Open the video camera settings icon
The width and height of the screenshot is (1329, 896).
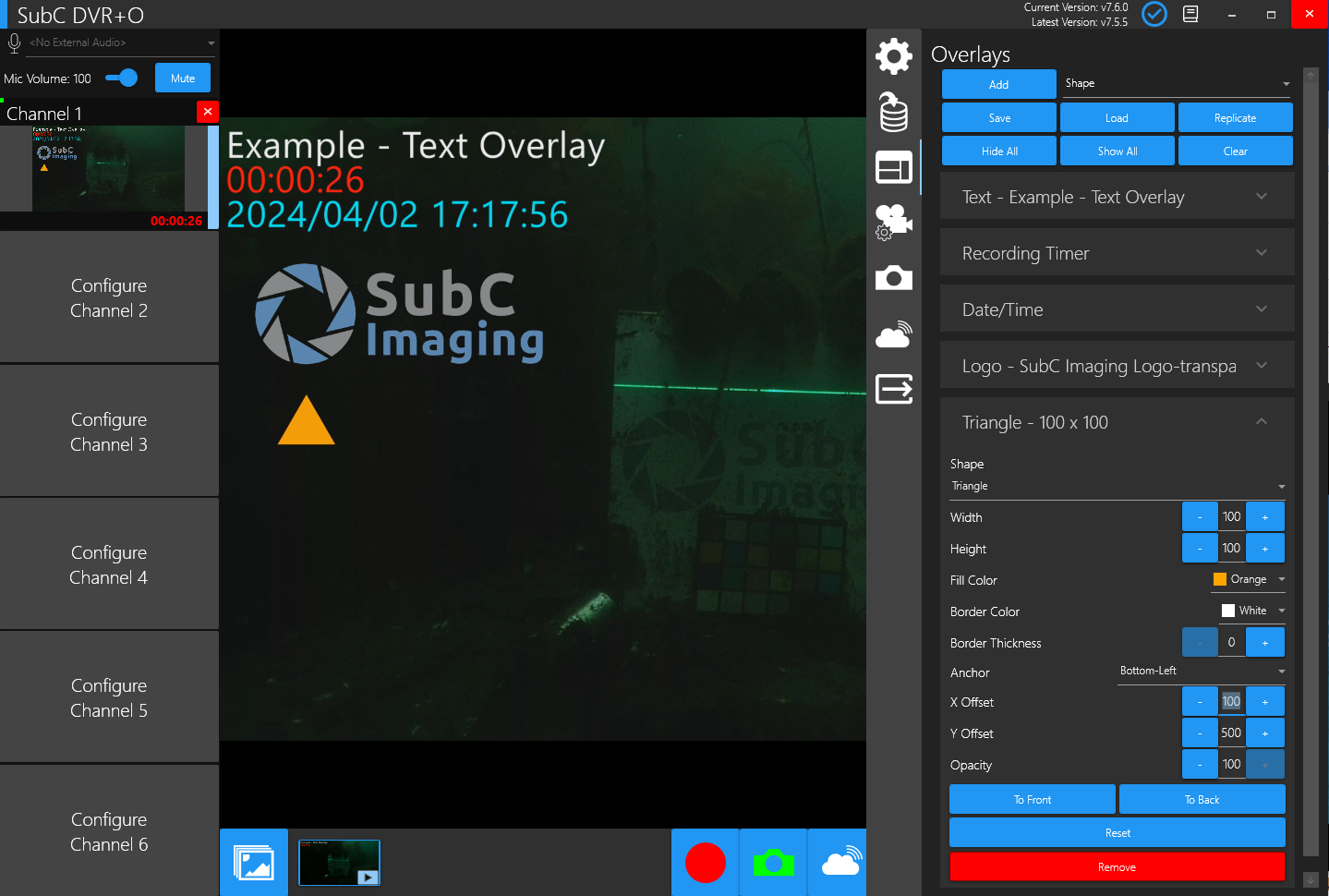pos(893,223)
